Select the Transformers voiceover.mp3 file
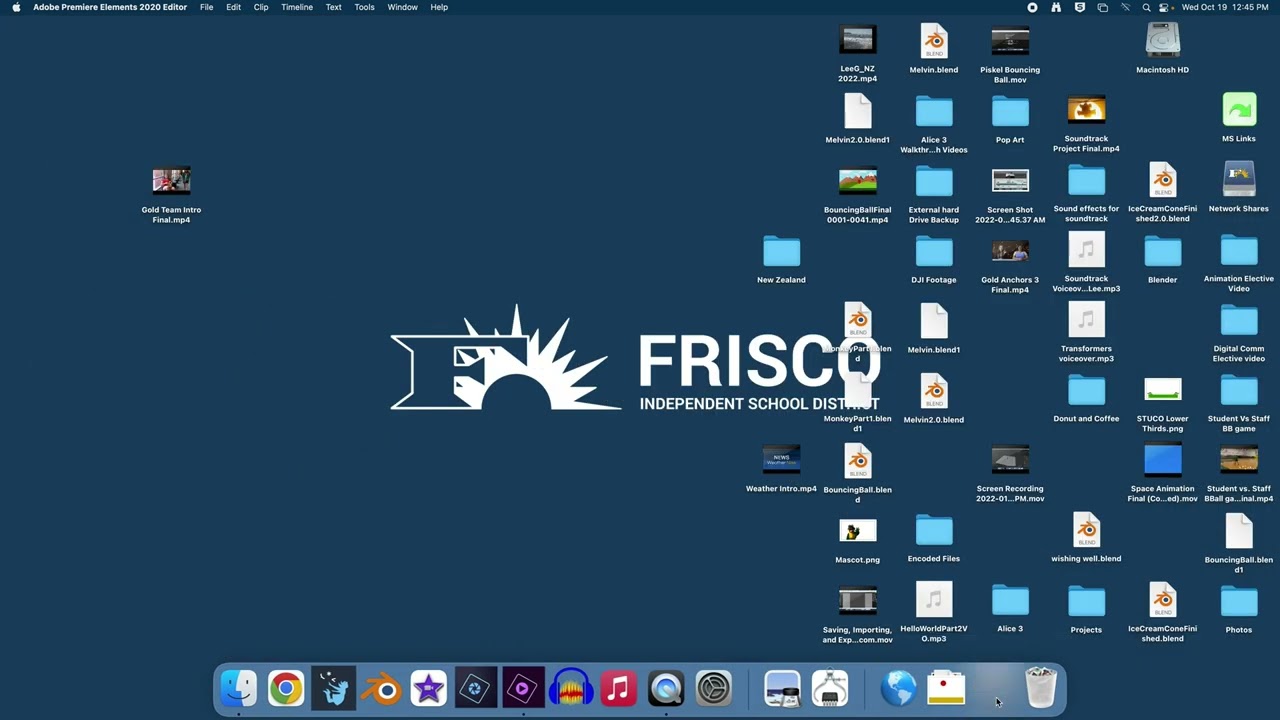 (x=1086, y=320)
